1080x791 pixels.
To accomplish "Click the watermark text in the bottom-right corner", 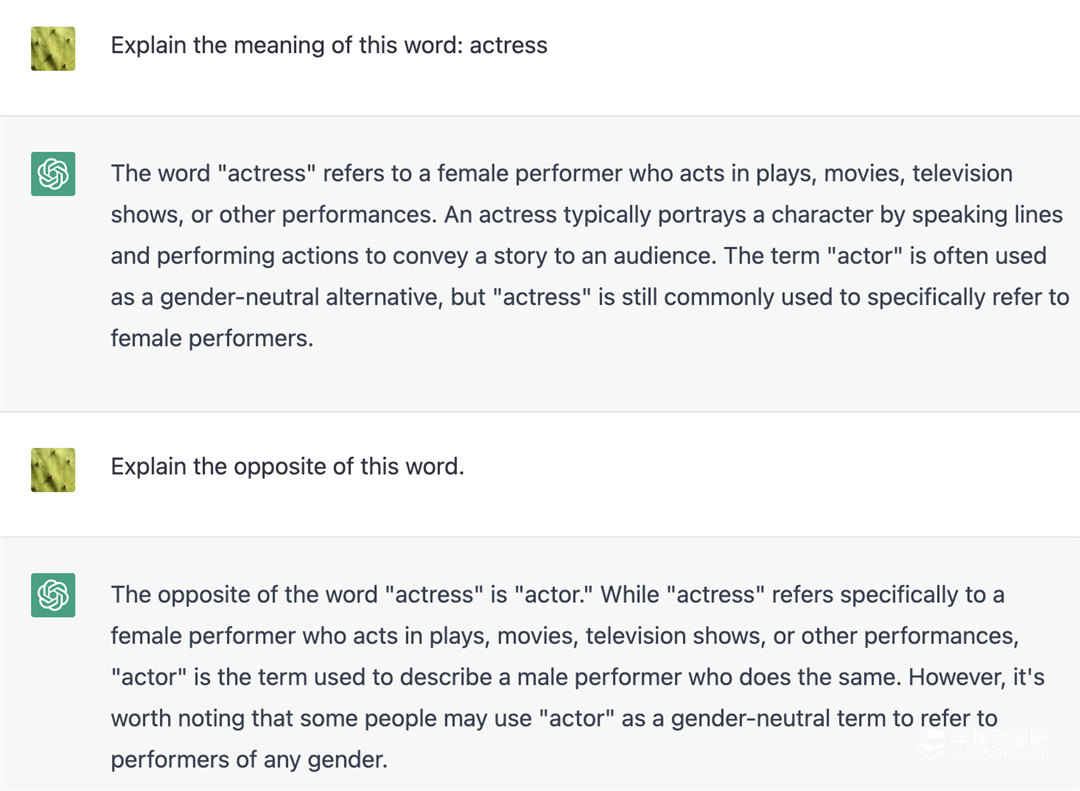I will 998,744.
